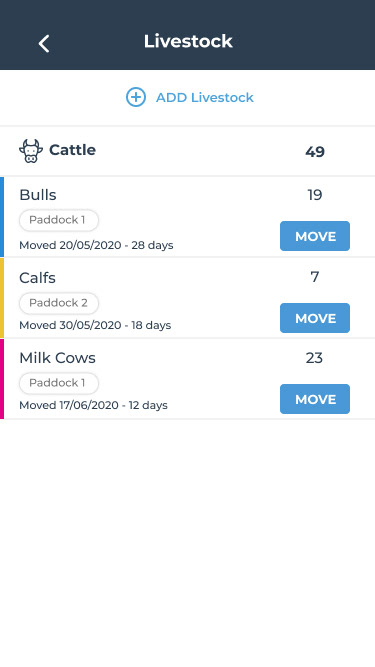Click the cattle head icon
375x667 pixels.
31,151
